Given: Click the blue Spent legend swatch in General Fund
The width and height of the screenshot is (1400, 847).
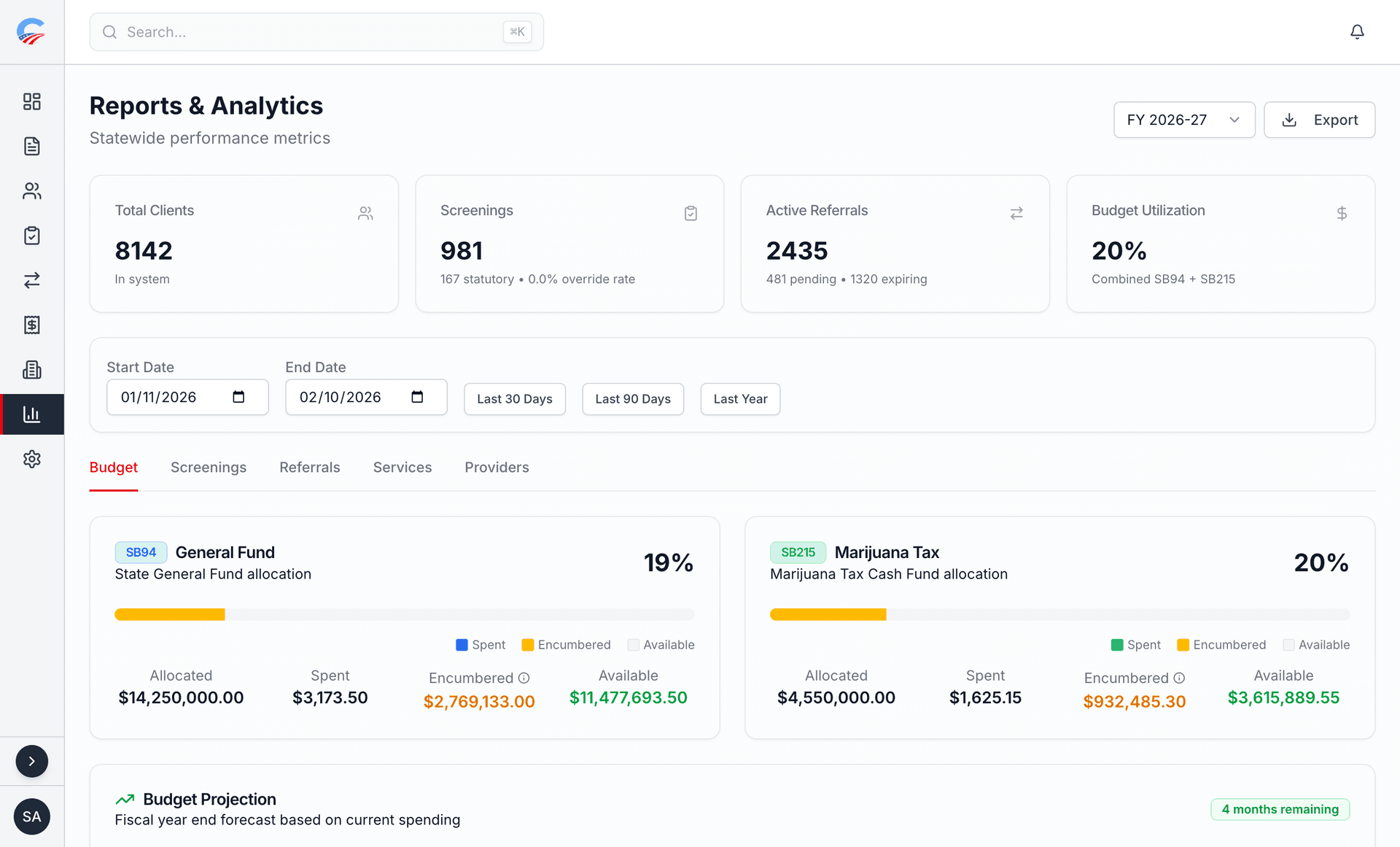Looking at the screenshot, I should (462, 645).
